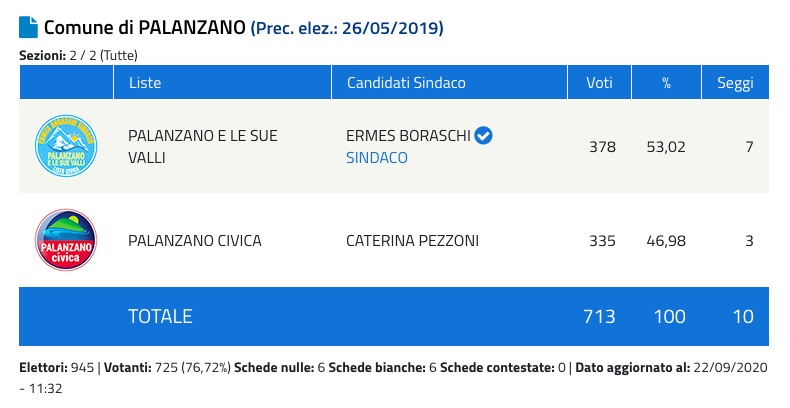Viewport: 790px width, 408px height.
Task: Click the Voti column header
Action: tap(599, 82)
